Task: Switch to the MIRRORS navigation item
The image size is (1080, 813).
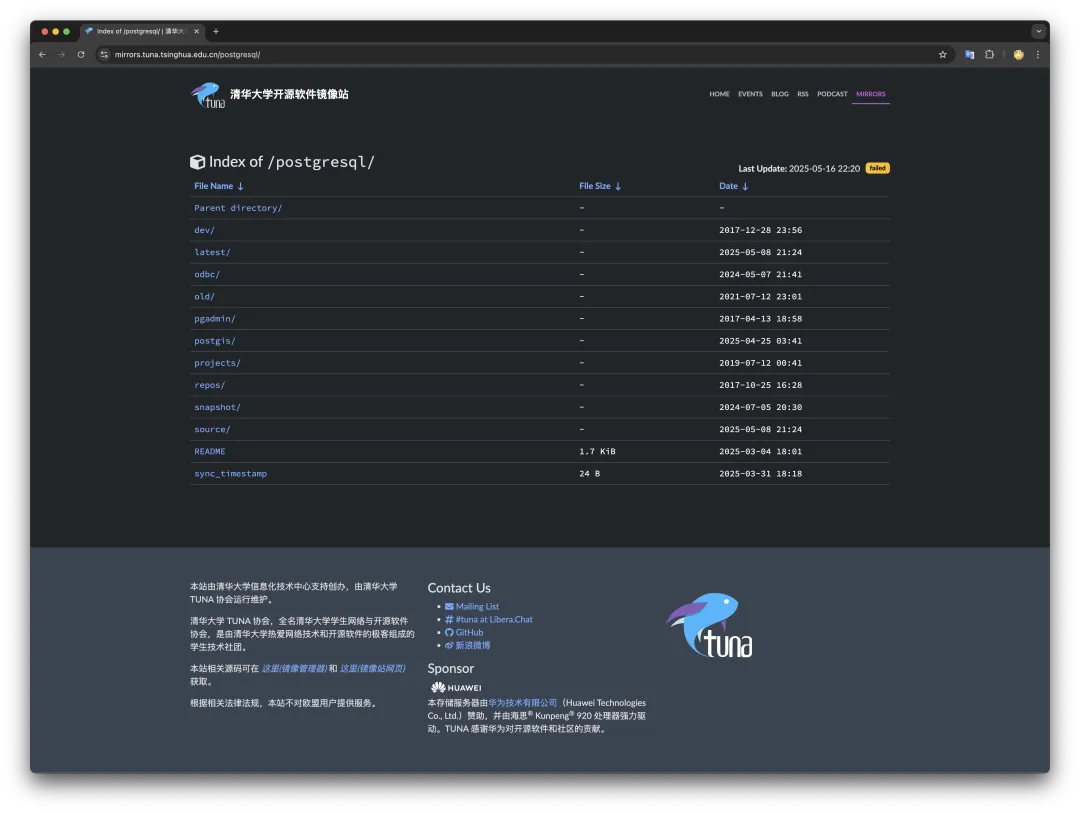Action: [x=870, y=93]
